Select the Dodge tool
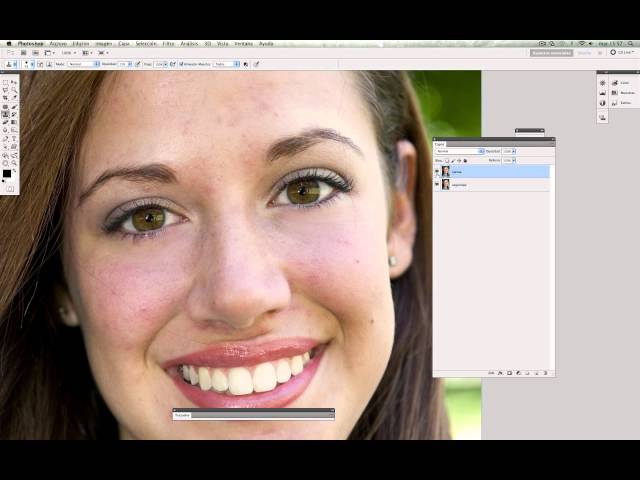The image size is (640, 480). [x=13, y=130]
